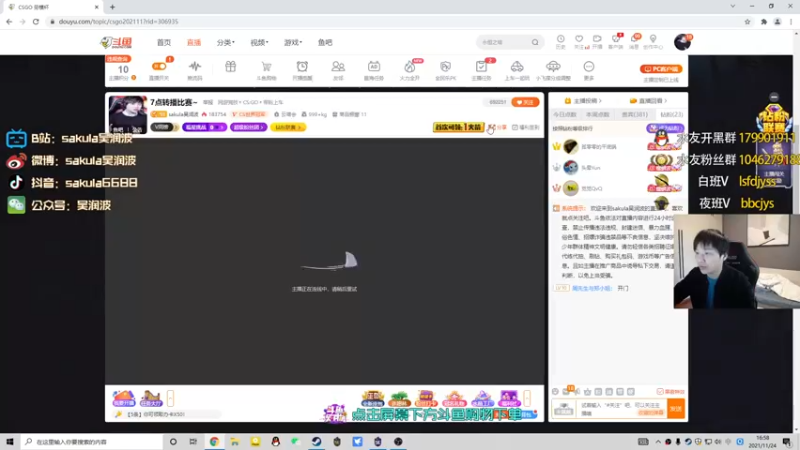Click the yellow 首次可抽 lottery banner

(x=458, y=127)
